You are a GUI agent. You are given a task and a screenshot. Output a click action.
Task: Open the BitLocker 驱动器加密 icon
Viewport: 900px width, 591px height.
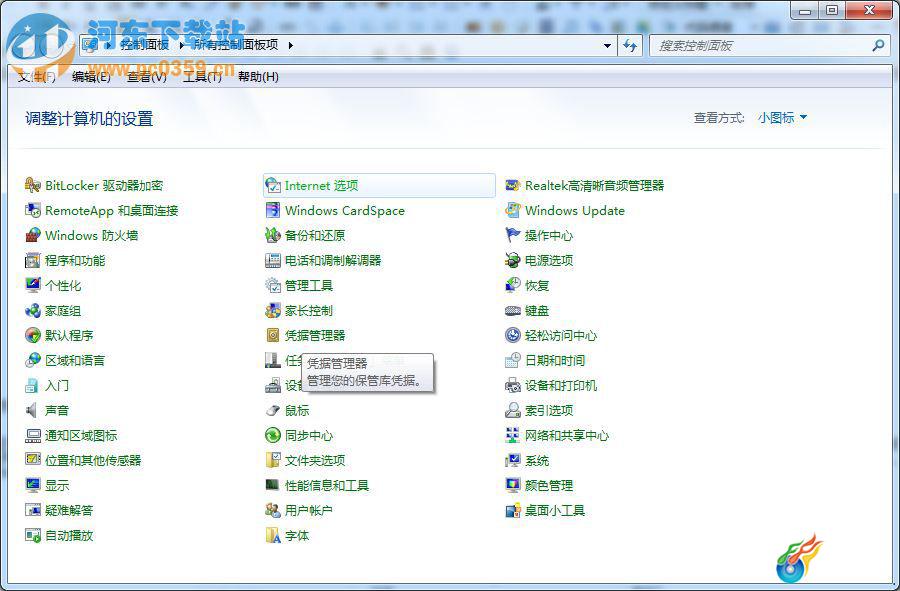click(x=33, y=185)
